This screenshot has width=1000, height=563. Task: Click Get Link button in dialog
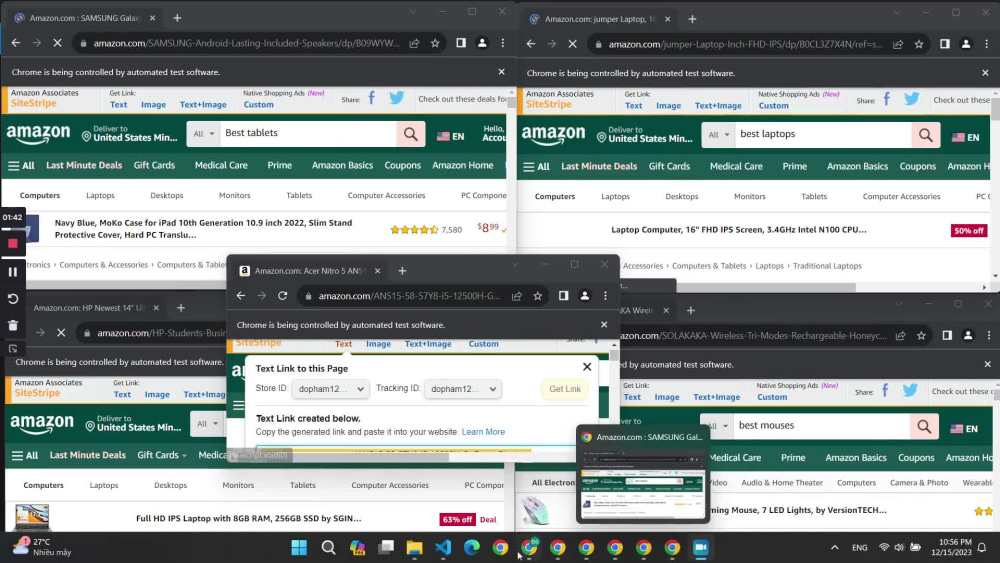point(565,389)
